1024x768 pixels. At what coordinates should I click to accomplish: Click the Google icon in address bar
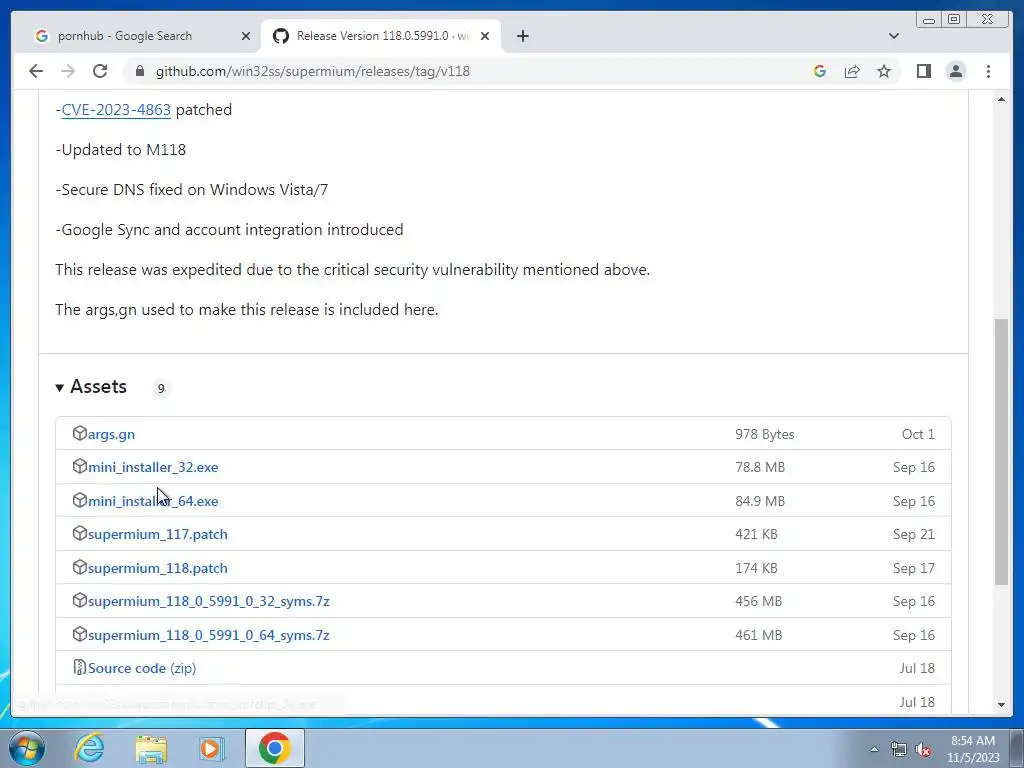coord(820,71)
